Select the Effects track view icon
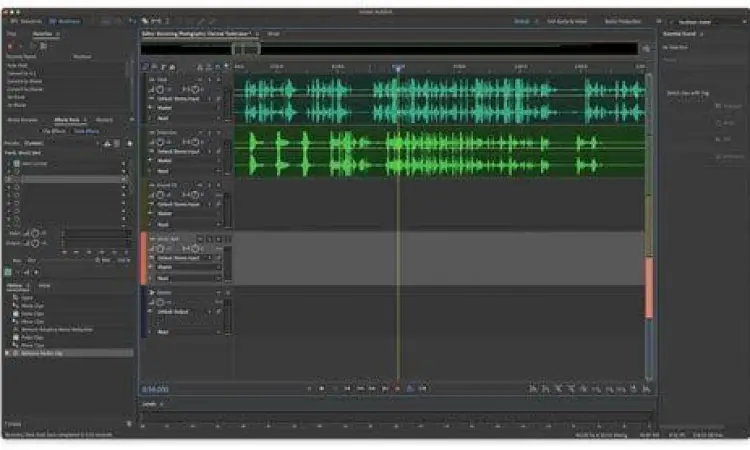This screenshot has height=450, width=750. tap(154, 66)
